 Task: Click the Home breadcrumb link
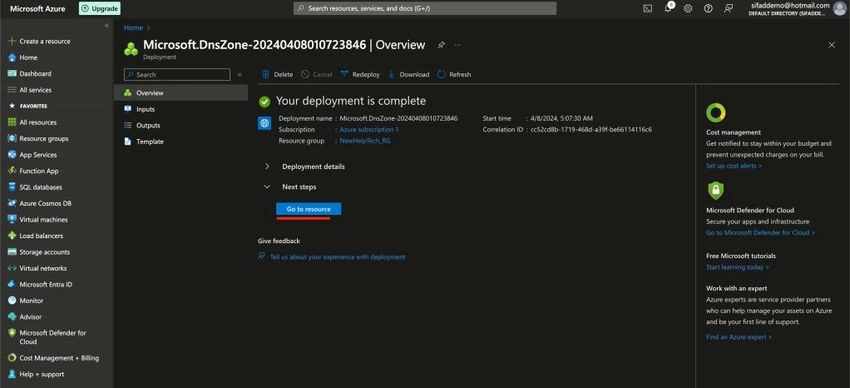(x=133, y=28)
